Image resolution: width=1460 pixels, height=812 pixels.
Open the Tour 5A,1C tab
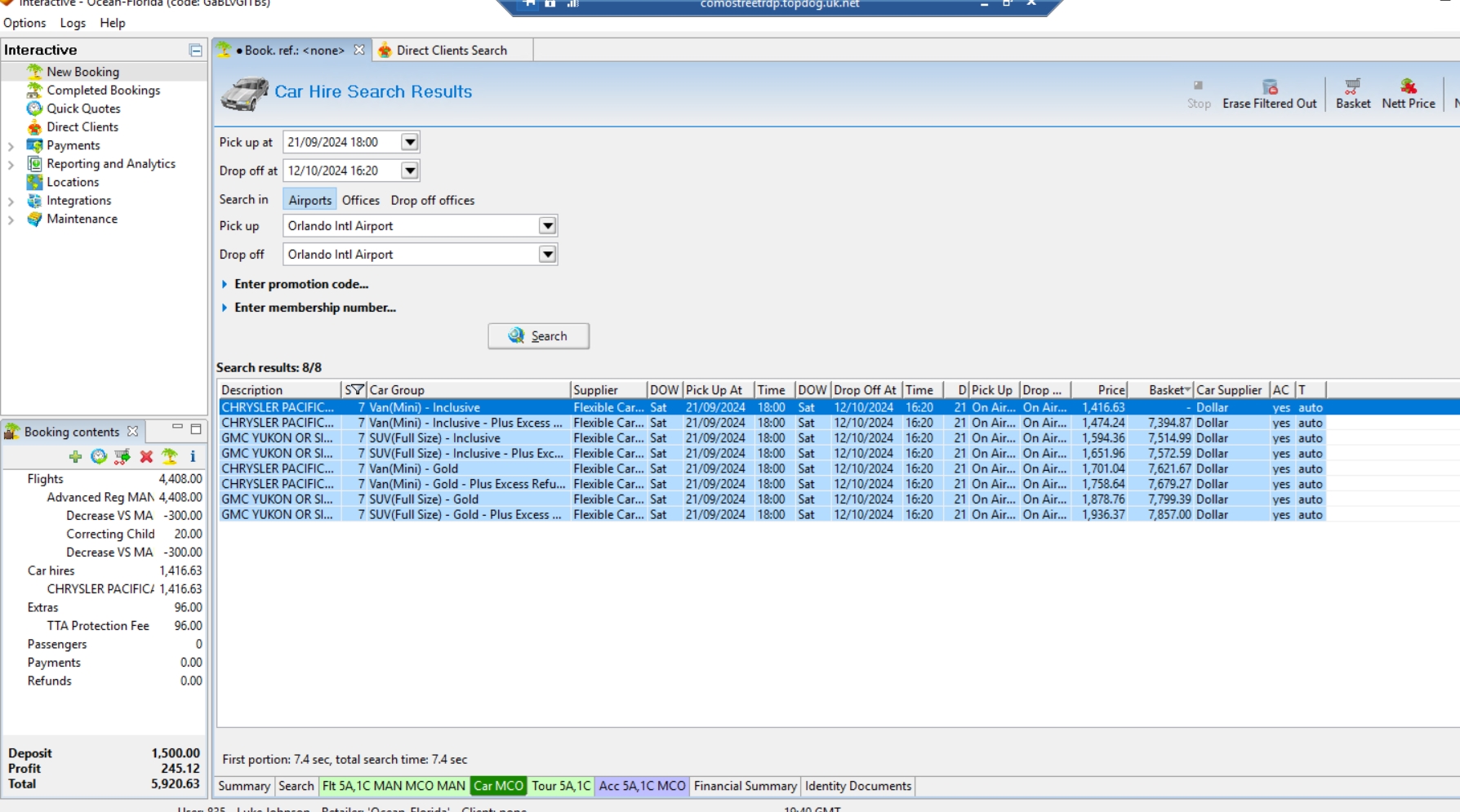pos(561,786)
